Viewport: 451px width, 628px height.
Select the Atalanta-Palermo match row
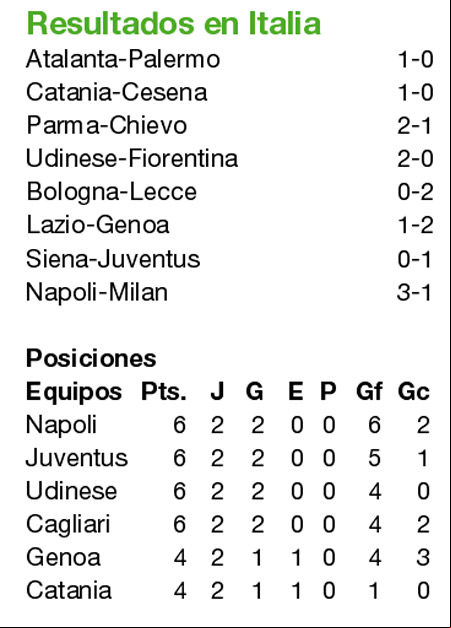tap(230, 60)
